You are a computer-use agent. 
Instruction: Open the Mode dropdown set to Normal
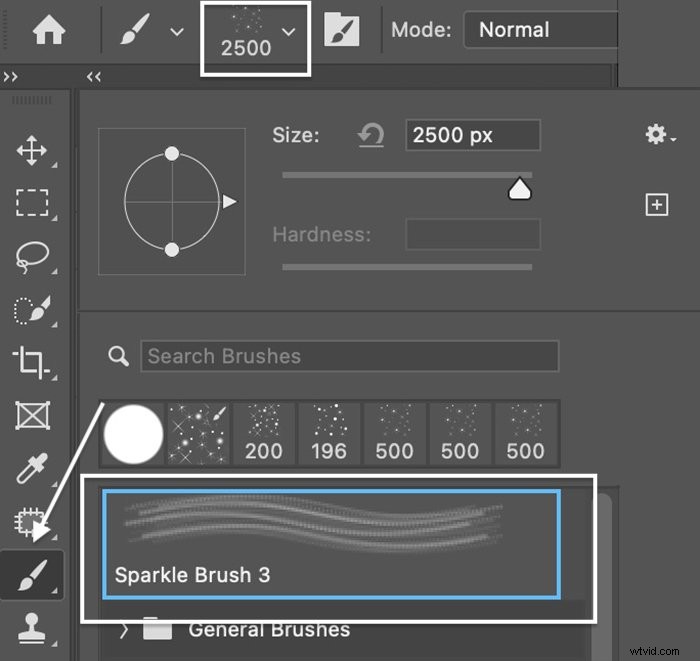point(541,30)
